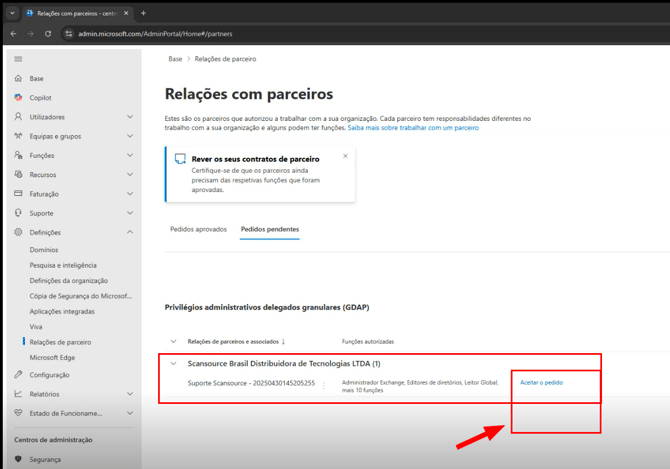
Task: Click the Suporte headset icon
Action: [18, 213]
